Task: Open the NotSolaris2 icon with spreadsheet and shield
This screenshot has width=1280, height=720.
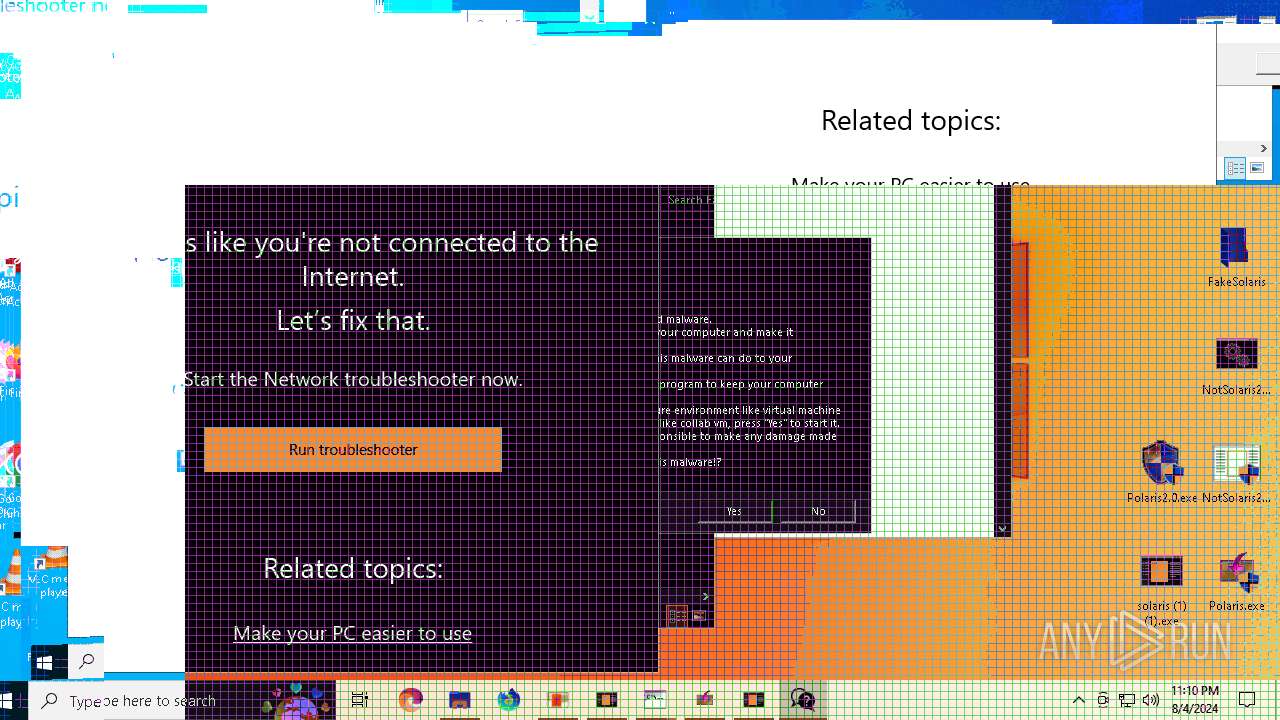Action: click(x=1236, y=472)
